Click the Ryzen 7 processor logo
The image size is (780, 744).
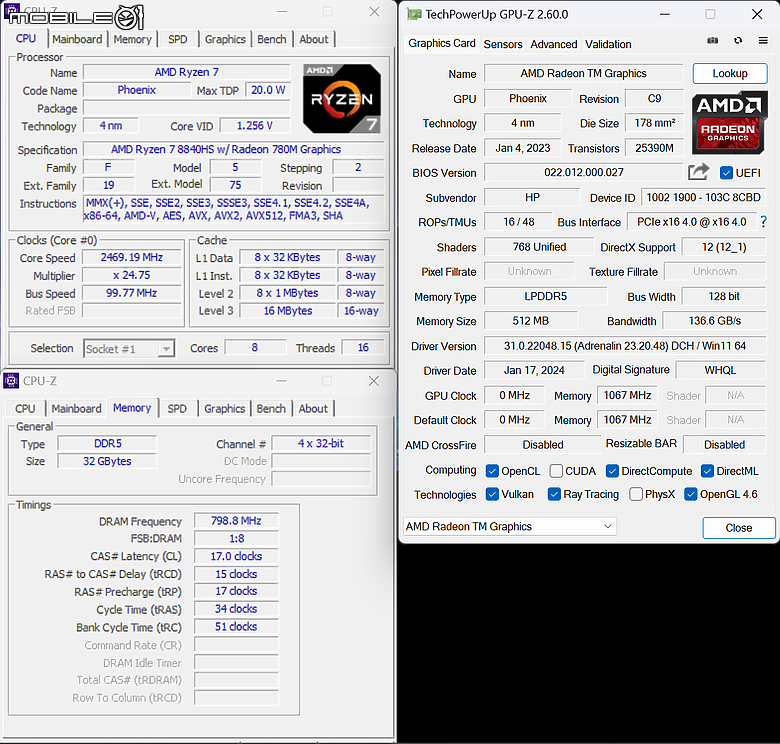tap(342, 98)
